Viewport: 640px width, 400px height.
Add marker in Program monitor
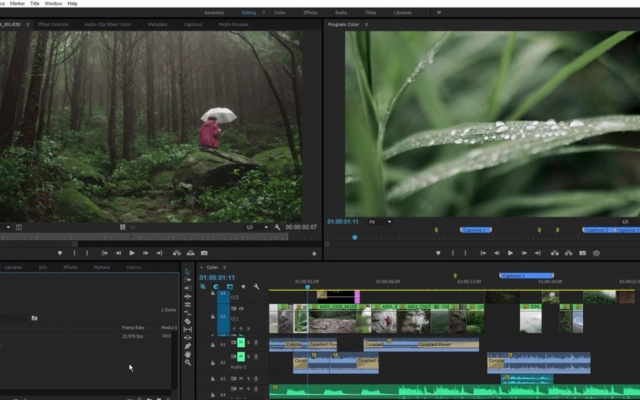pos(438,253)
